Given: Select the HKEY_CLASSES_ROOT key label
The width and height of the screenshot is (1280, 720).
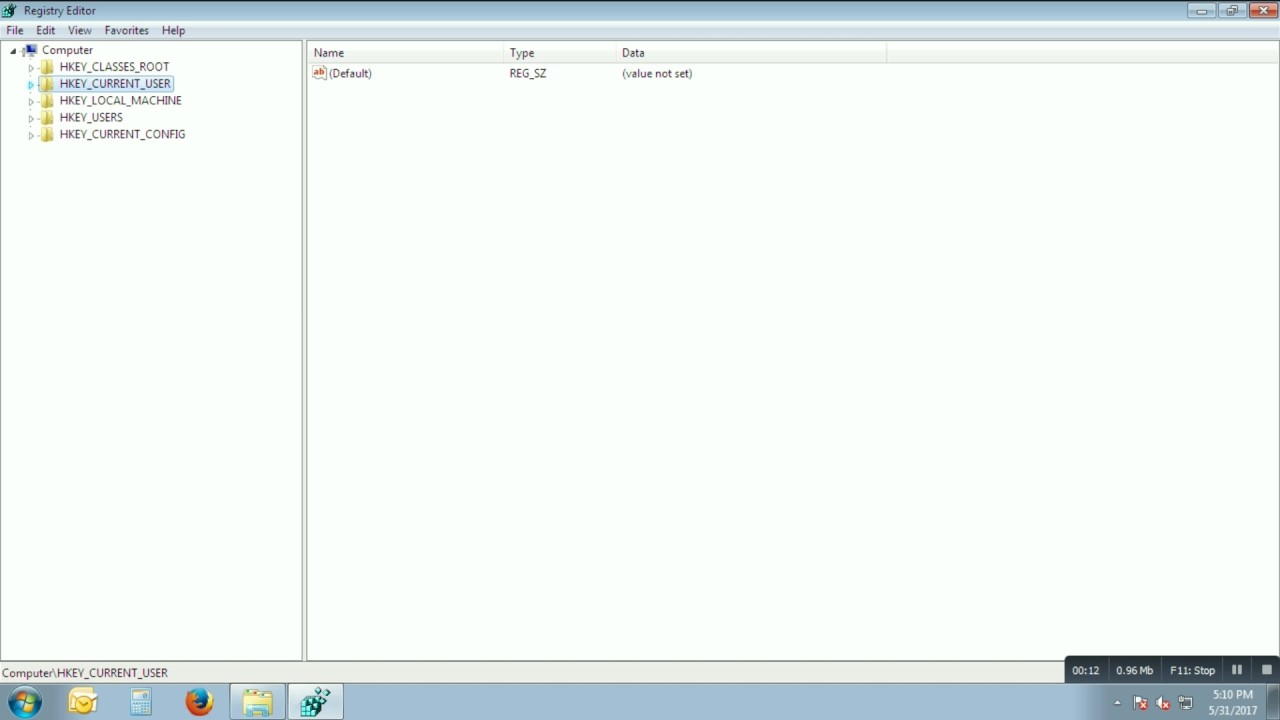Looking at the screenshot, I should (x=114, y=67).
